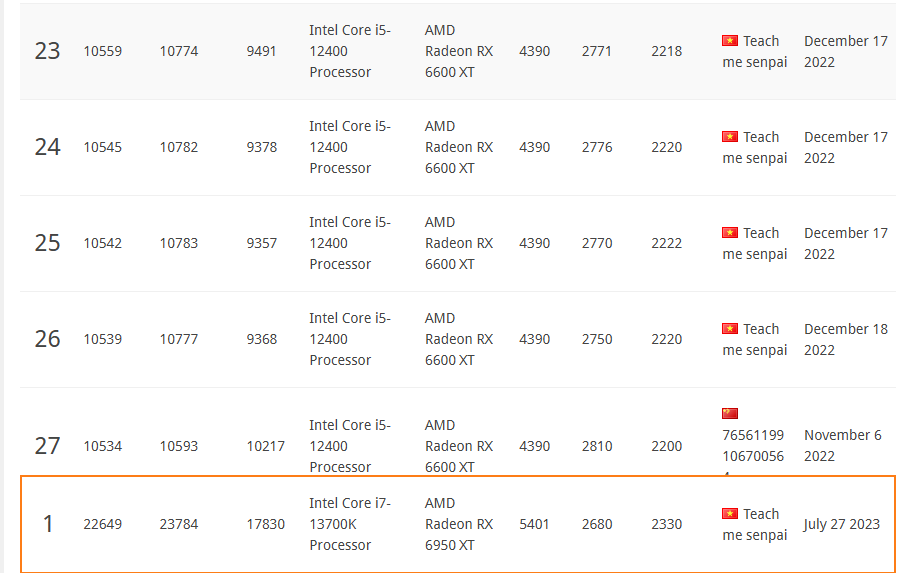Open Teach me senpai profile in rank 23 row

tap(755, 52)
